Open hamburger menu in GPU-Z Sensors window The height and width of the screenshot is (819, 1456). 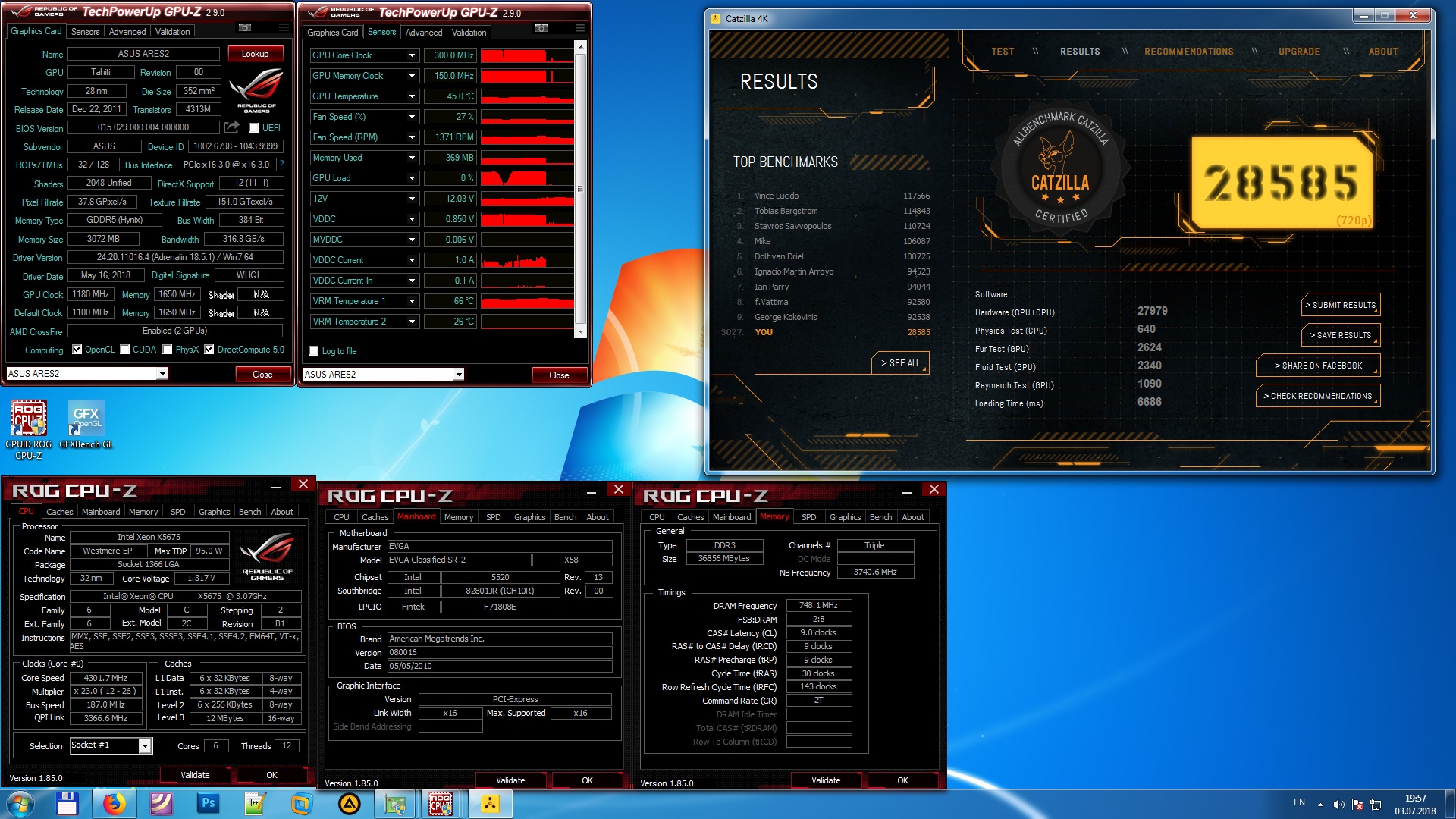pos(580,29)
